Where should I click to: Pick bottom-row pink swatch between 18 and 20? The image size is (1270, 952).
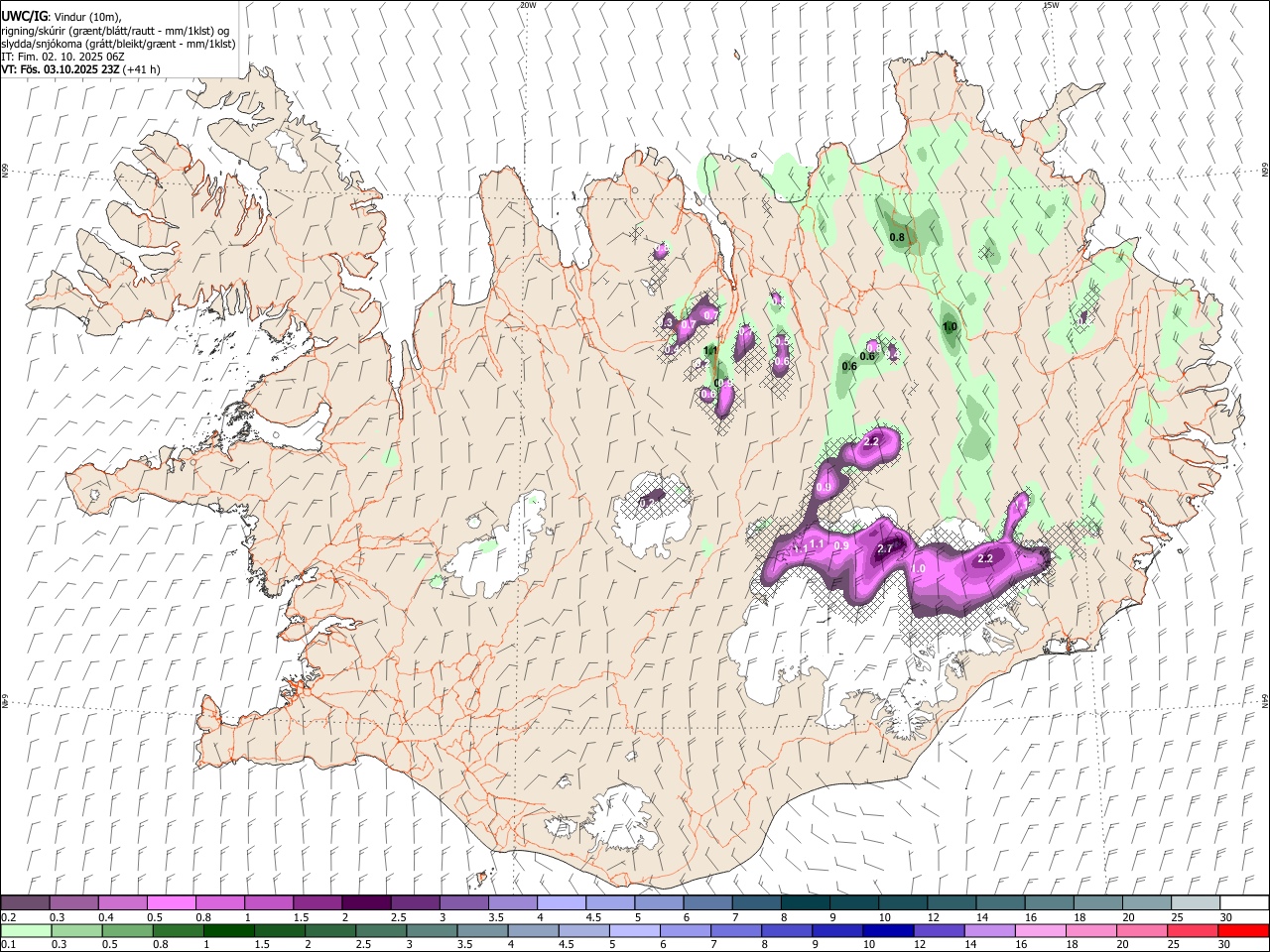click(1091, 931)
